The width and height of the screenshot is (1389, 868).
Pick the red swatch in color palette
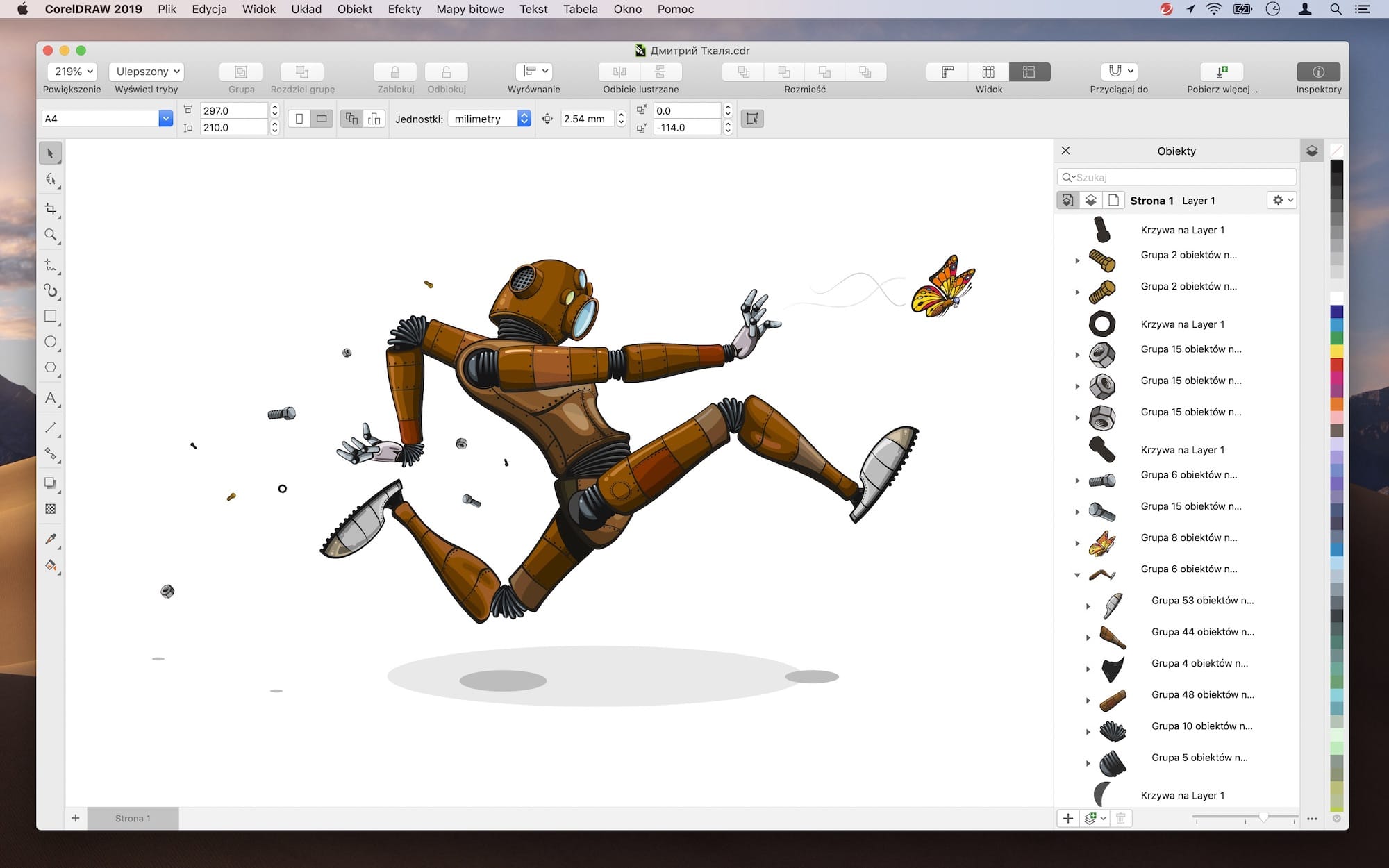pos(1336,364)
